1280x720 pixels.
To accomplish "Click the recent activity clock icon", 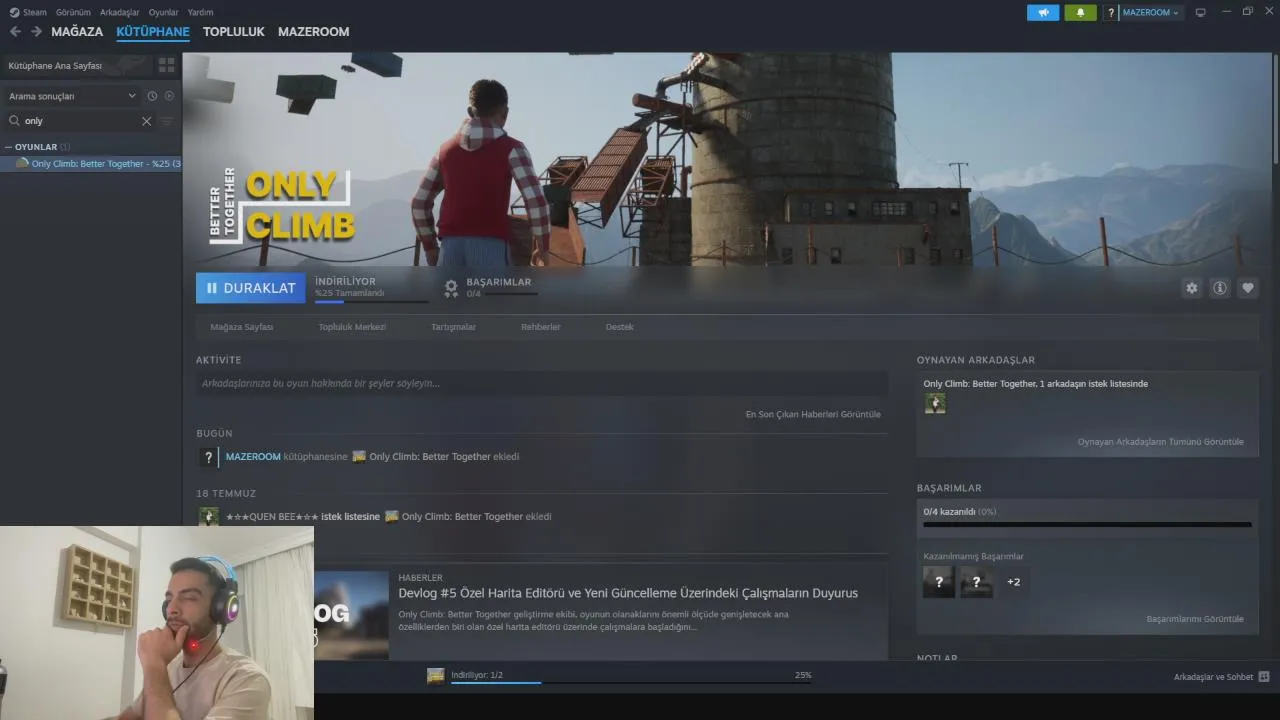I will point(152,96).
